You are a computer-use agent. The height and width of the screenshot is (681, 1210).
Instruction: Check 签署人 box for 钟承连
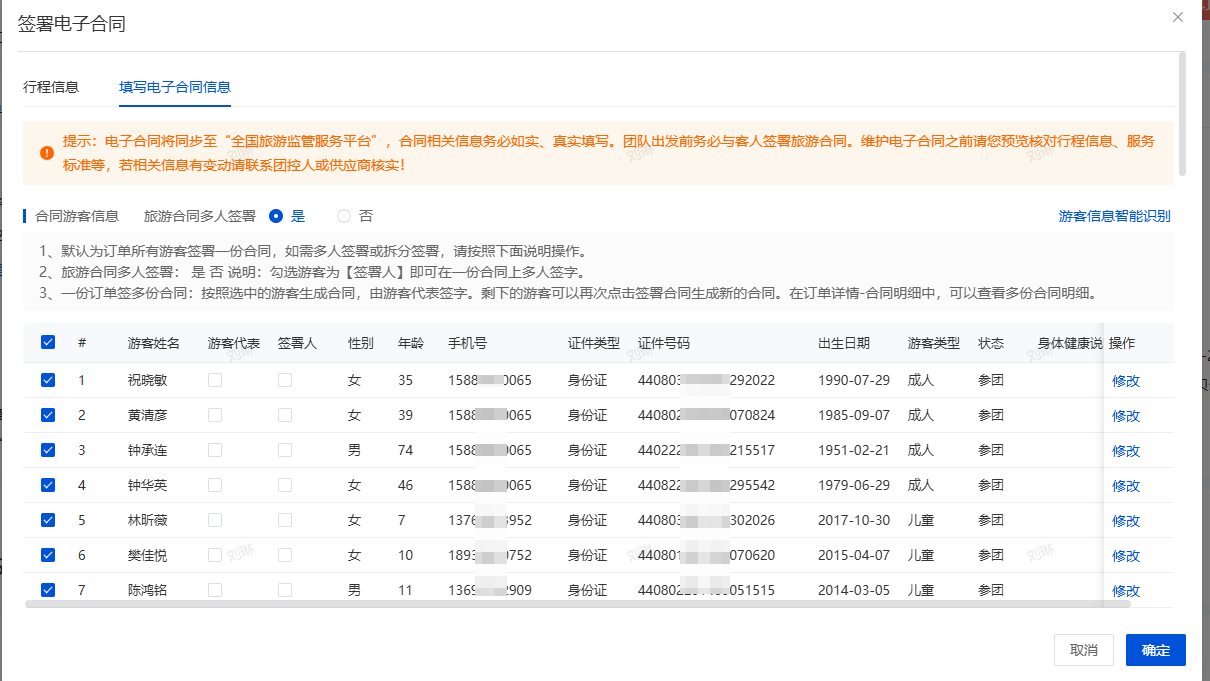[285, 450]
